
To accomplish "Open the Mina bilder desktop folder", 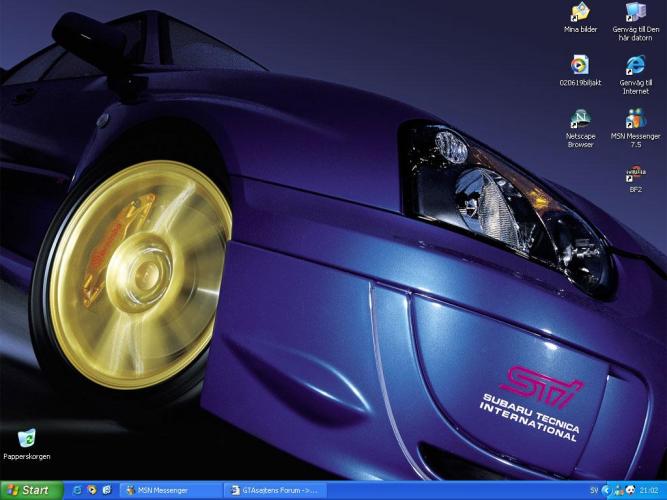I will coord(580,13).
